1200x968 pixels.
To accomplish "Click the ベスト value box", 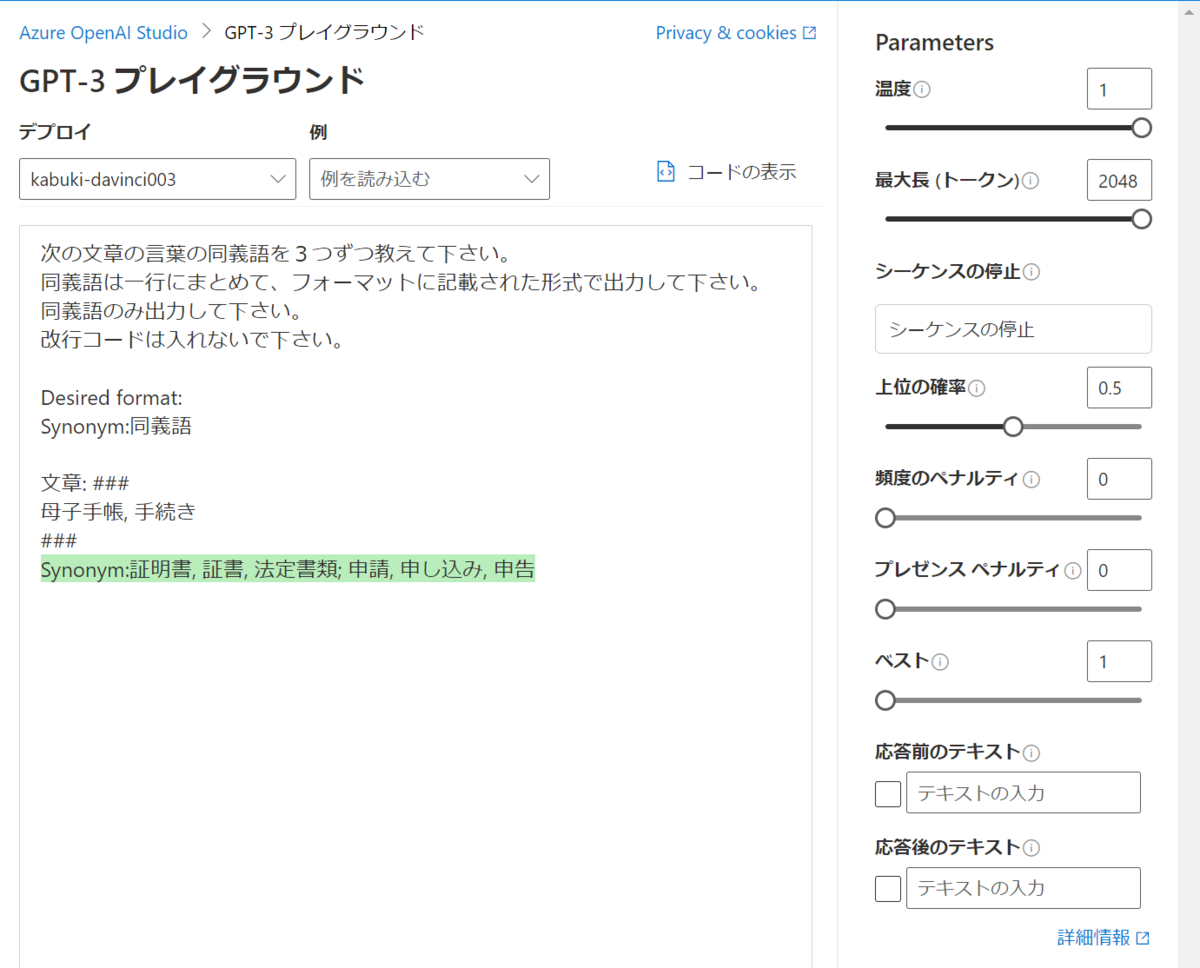I will pyautogui.click(x=1119, y=661).
